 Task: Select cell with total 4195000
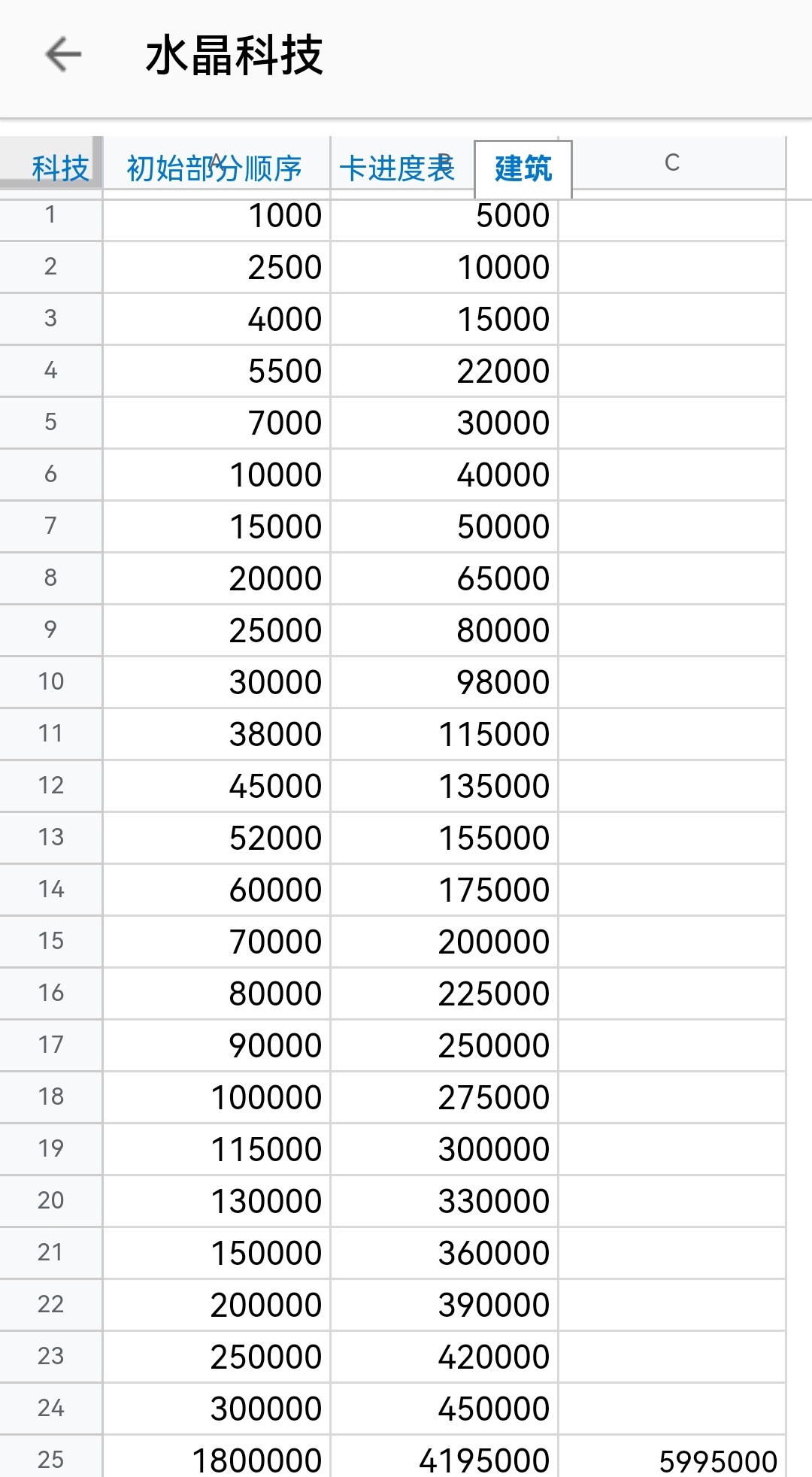pos(444,1460)
